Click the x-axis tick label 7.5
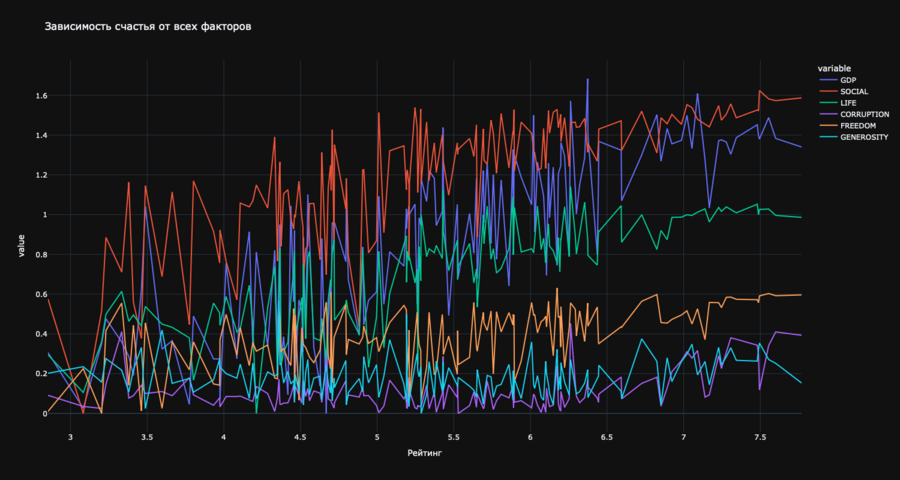The image size is (900, 480). [760, 438]
